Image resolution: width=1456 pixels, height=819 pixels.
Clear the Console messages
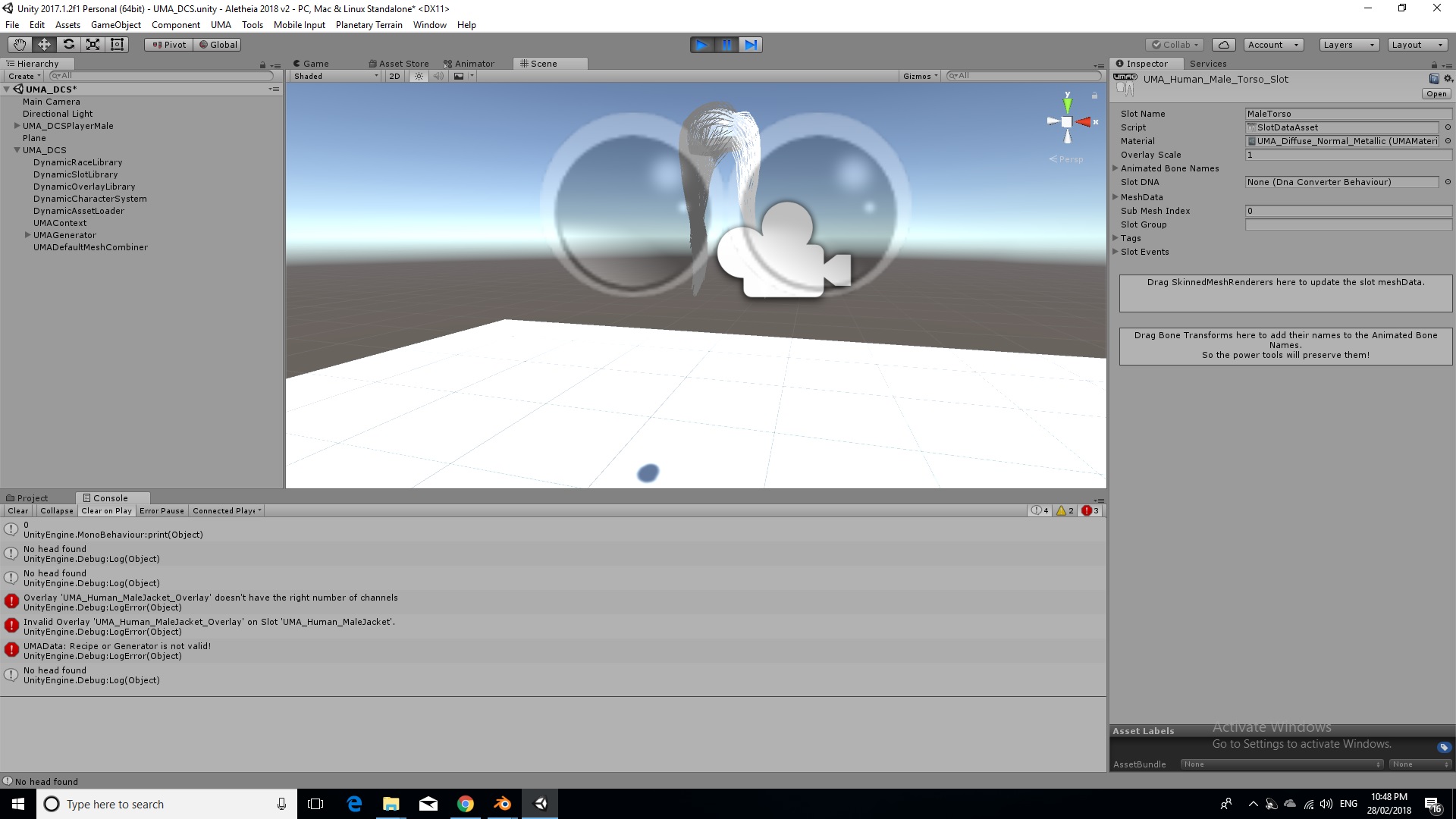[17, 510]
